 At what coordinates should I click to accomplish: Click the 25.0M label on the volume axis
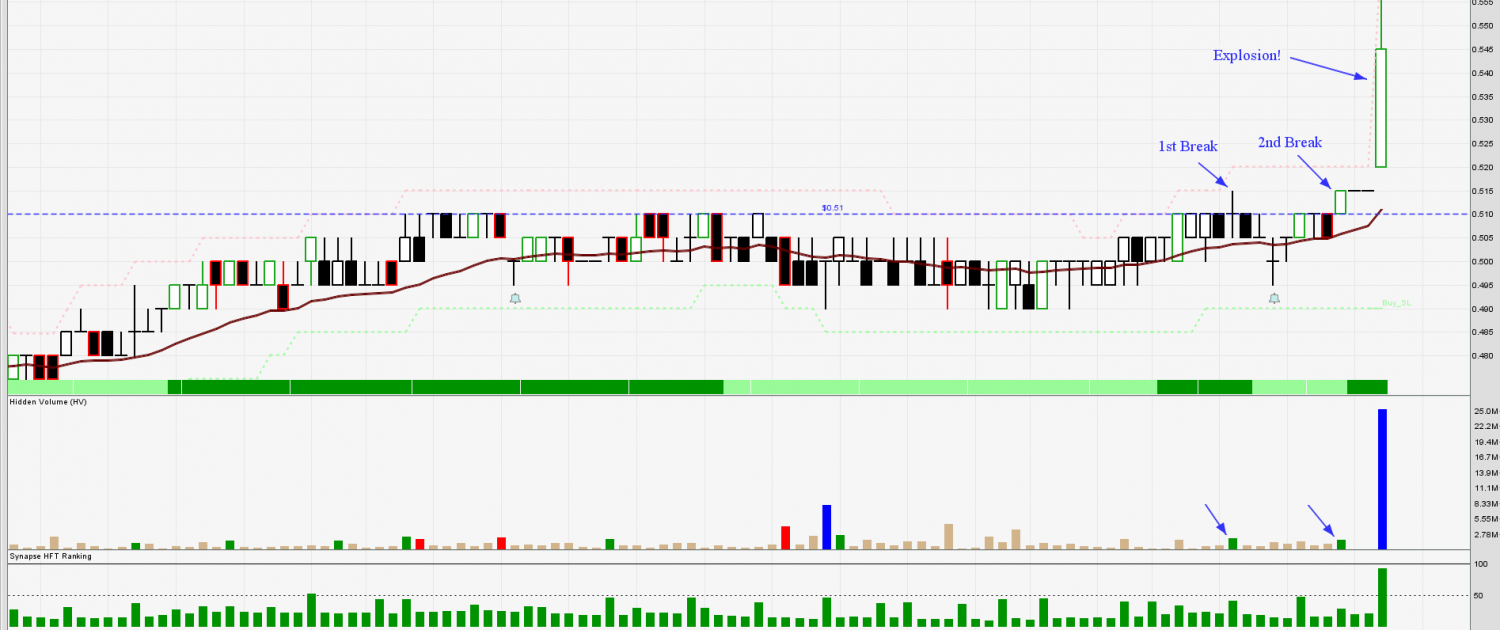(1484, 411)
